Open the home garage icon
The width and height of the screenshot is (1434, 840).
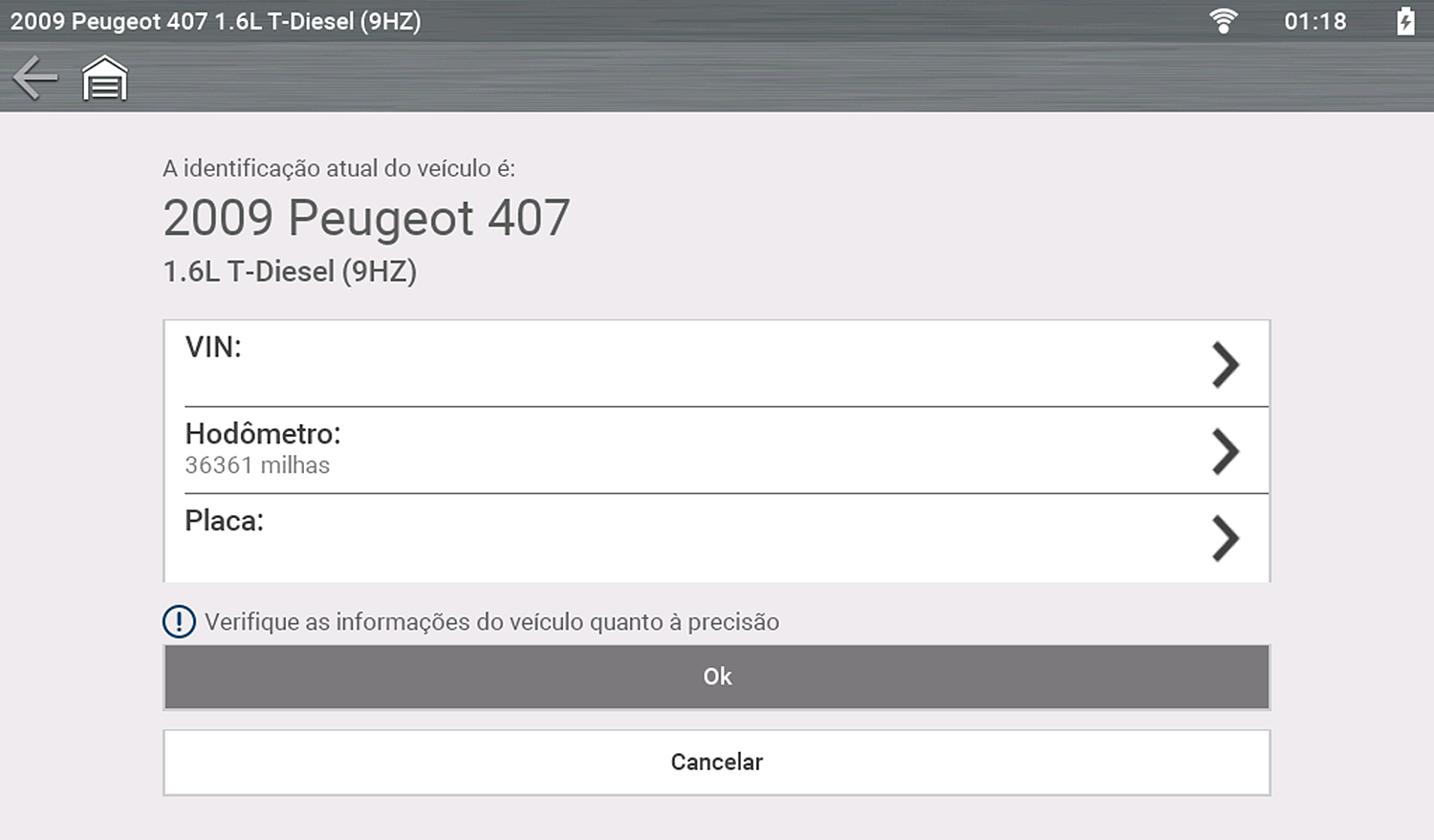click(104, 78)
